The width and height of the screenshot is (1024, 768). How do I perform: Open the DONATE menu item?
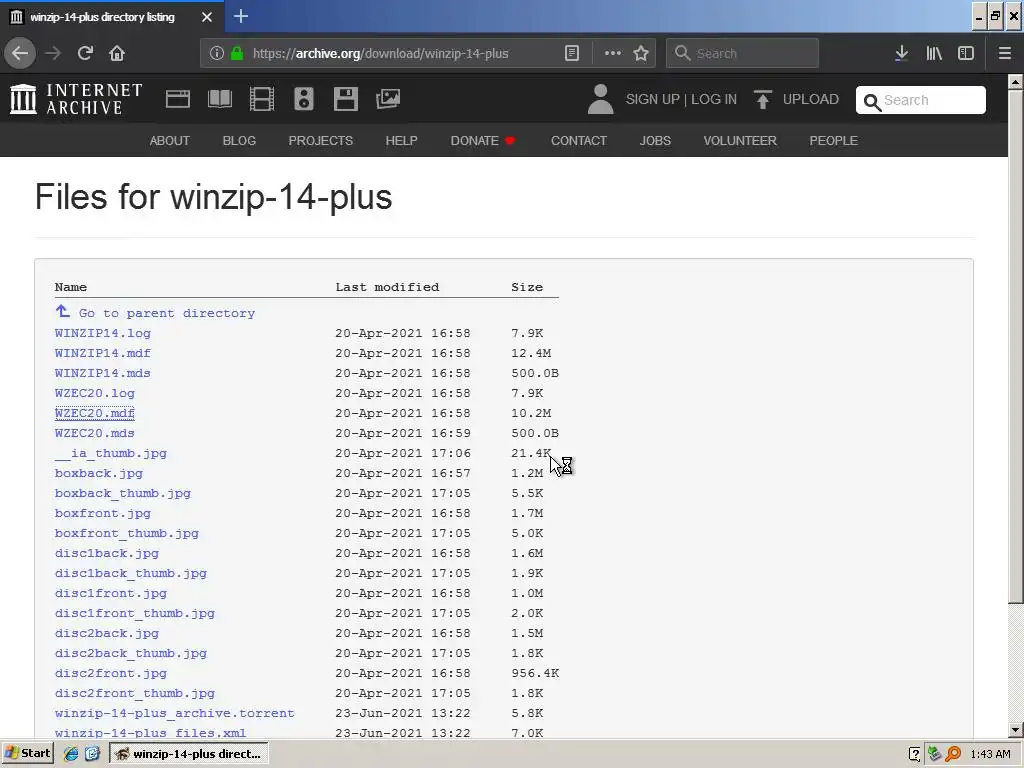pos(482,140)
